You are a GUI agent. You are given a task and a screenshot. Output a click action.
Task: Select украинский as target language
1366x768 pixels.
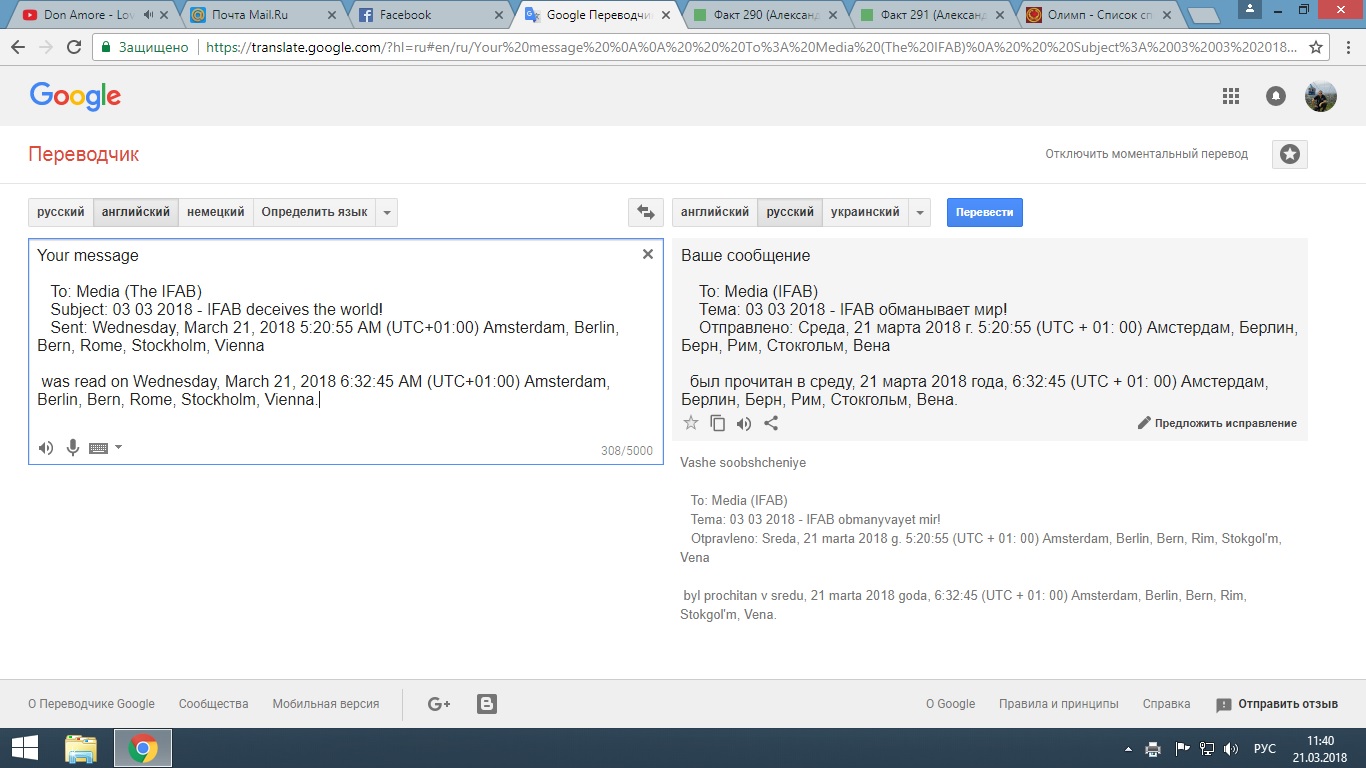pyautogui.click(x=865, y=212)
